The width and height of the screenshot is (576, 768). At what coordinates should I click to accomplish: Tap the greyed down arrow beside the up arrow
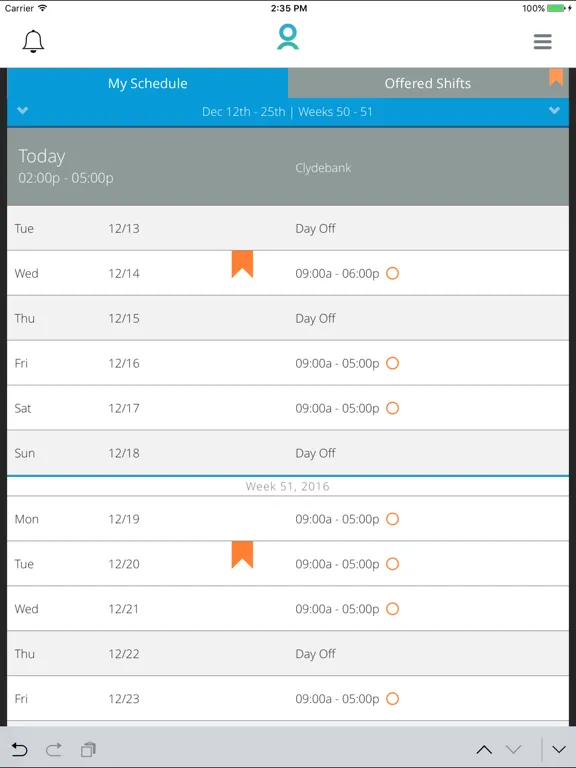pos(513,749)
